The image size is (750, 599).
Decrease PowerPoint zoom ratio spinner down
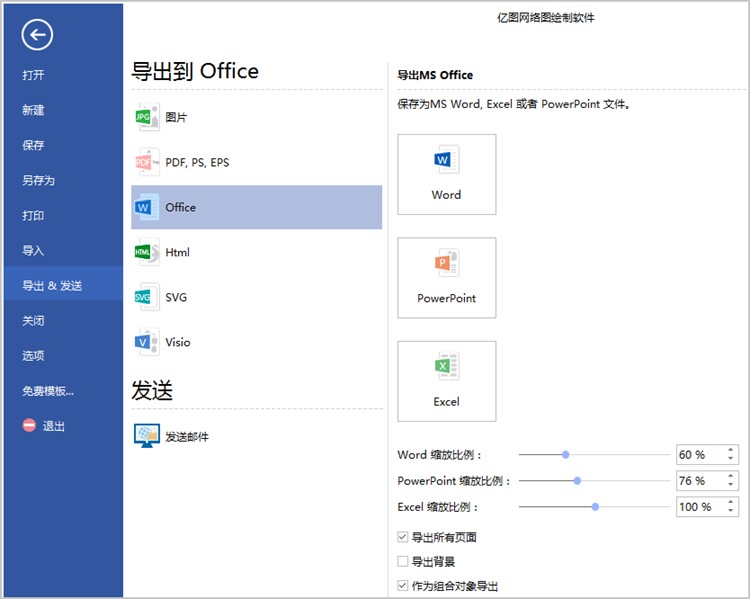tap(730, 484)
